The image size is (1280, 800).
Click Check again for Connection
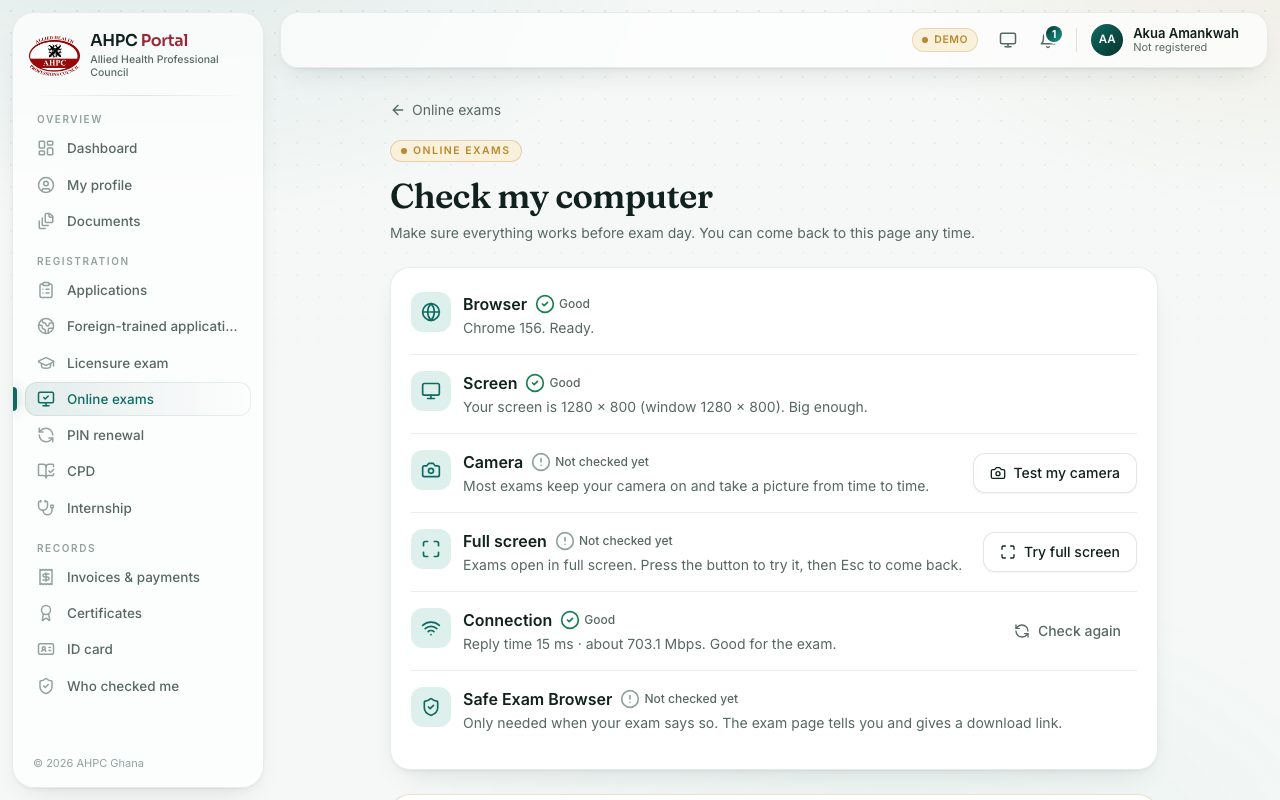tap(1067, 631)
